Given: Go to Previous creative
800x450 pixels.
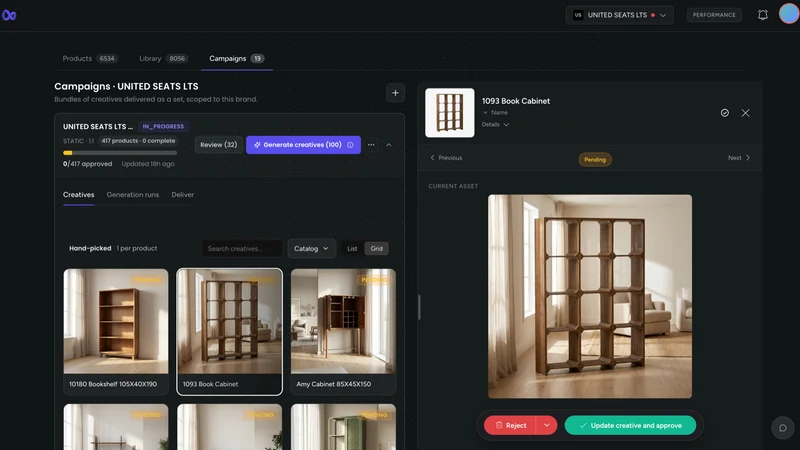Looking at the screenshot, I should 446,158.
